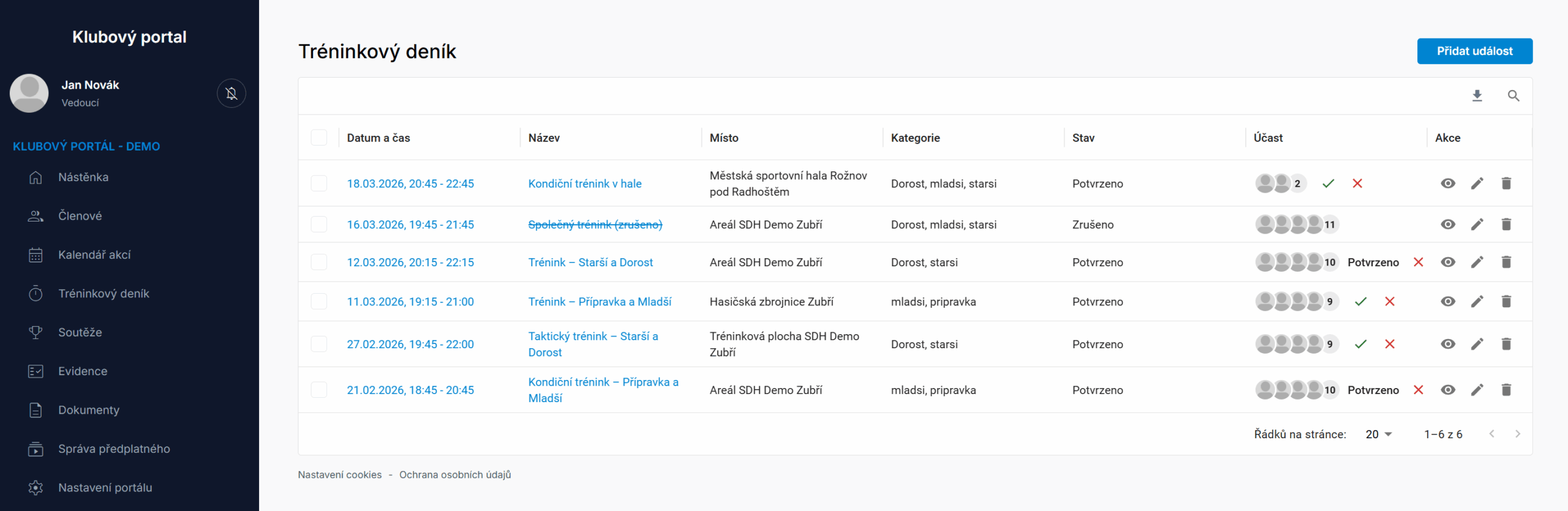The image size is (1568, 511).
Task: Edit the cancelled Společný trénink event
Action: (x=1477, y=224)
